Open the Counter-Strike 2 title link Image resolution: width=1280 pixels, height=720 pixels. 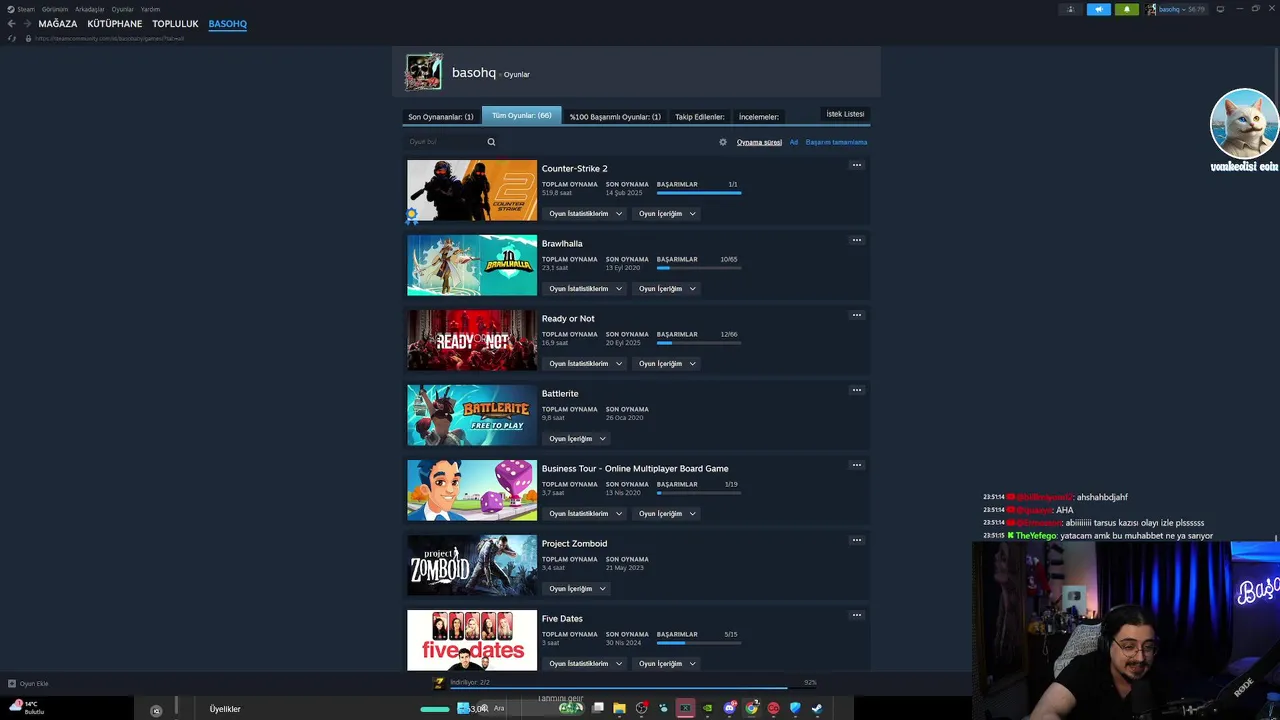coord(574,169)
